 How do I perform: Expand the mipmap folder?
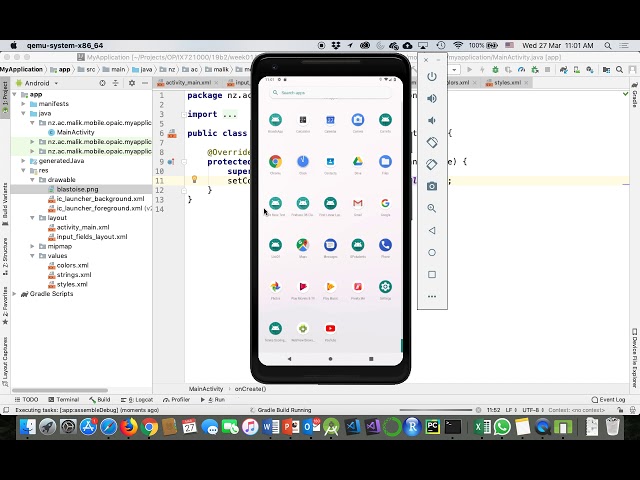[32, 247]
